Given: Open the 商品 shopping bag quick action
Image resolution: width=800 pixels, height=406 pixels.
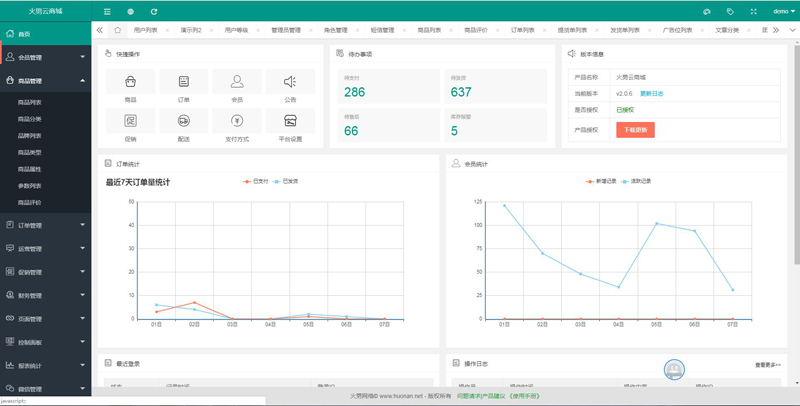Looking at the screenshot, I should coord(131,82).
